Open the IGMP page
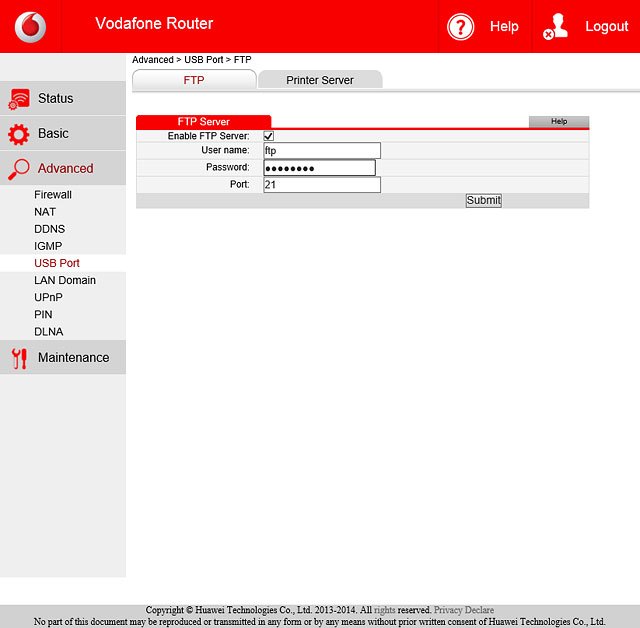The image size is (640, 628). point(48,246)
